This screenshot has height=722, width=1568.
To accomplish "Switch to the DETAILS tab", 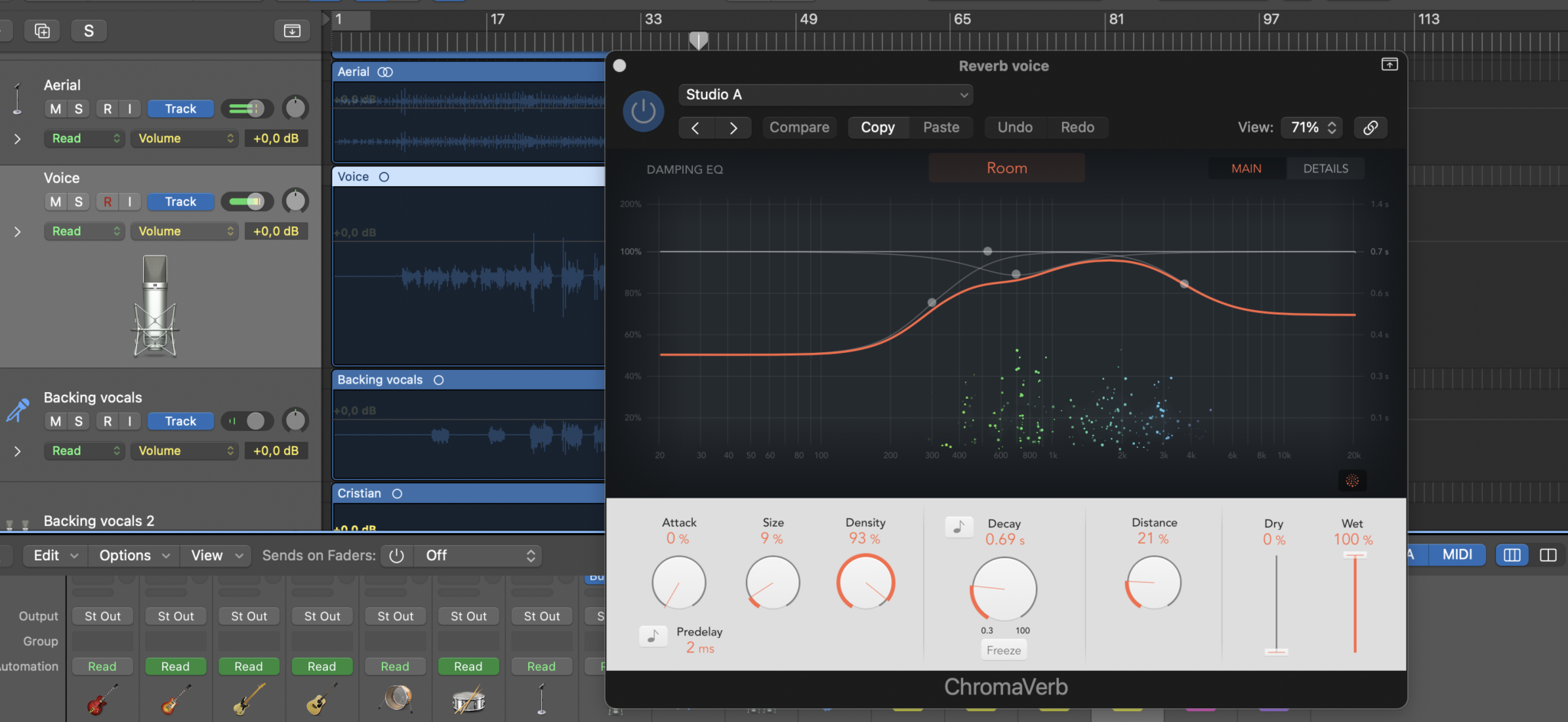I will [x=1325, y=168].
